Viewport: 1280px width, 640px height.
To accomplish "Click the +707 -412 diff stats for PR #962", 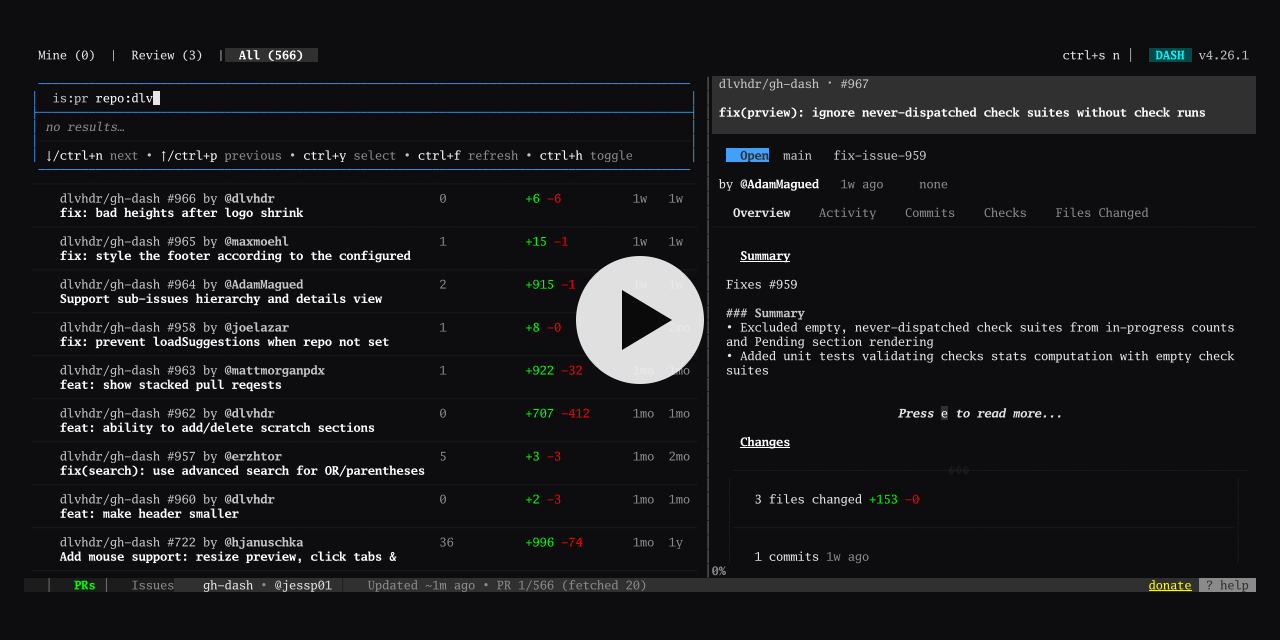I will [x=558, y=413].
